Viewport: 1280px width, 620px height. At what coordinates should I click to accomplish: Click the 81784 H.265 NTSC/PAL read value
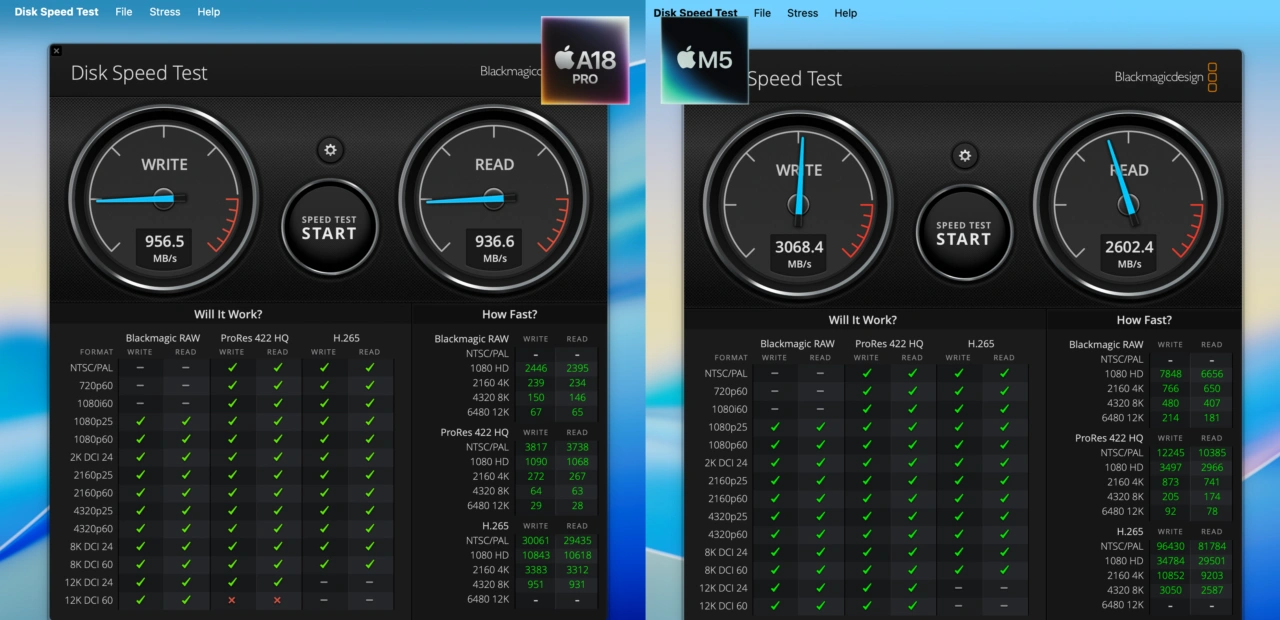(x=1211, y=547)
